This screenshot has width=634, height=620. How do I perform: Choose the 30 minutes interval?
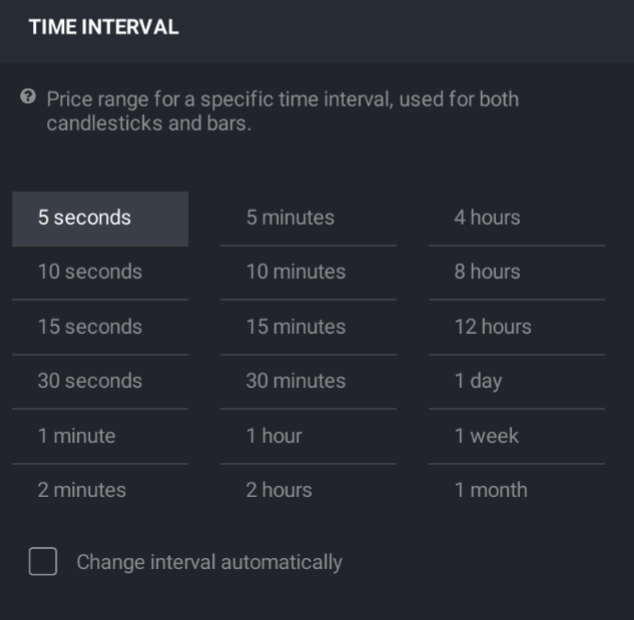(309, 382)
